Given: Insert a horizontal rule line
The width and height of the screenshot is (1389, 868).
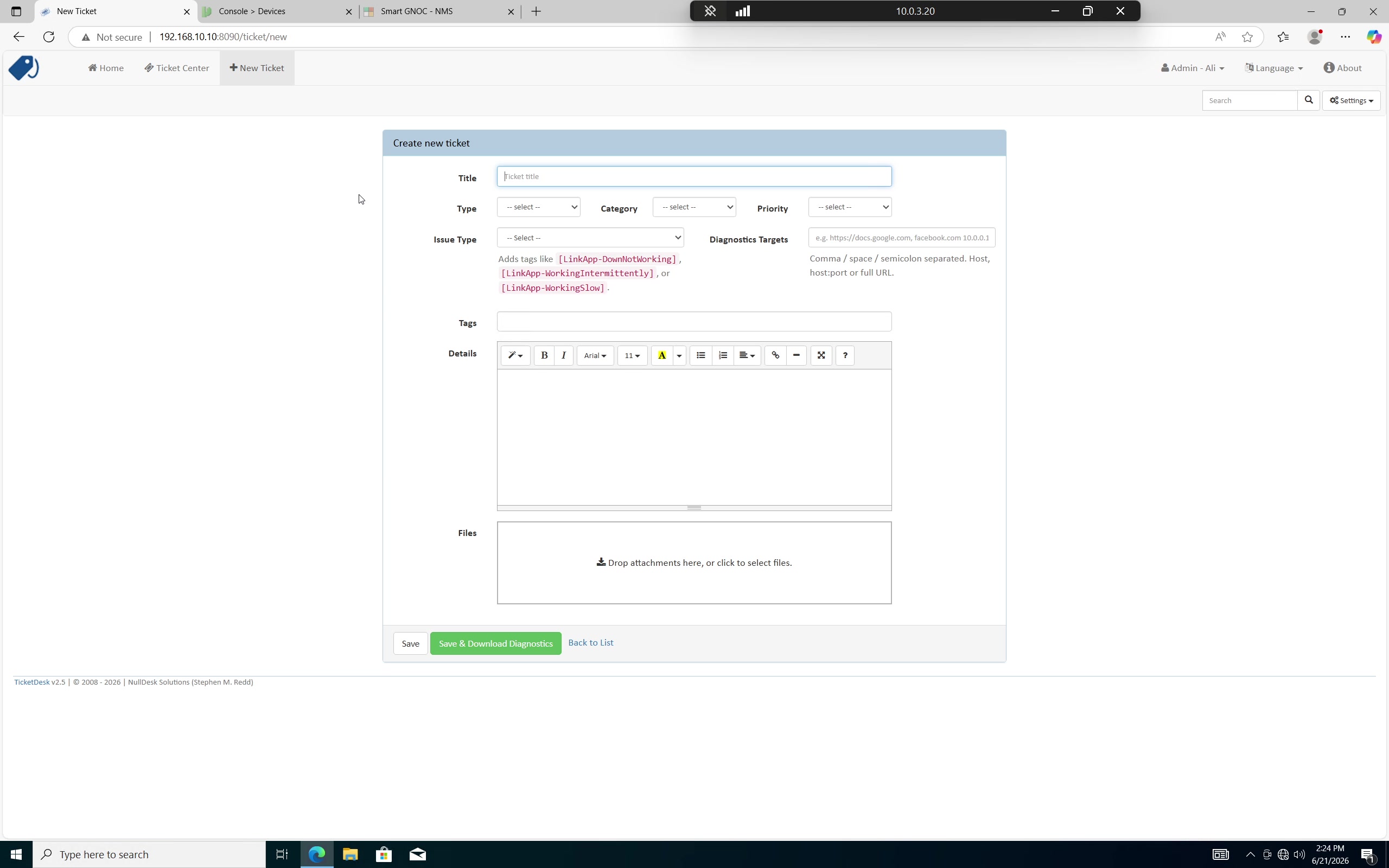Looking at the screenshot, I should pos(796,355).
